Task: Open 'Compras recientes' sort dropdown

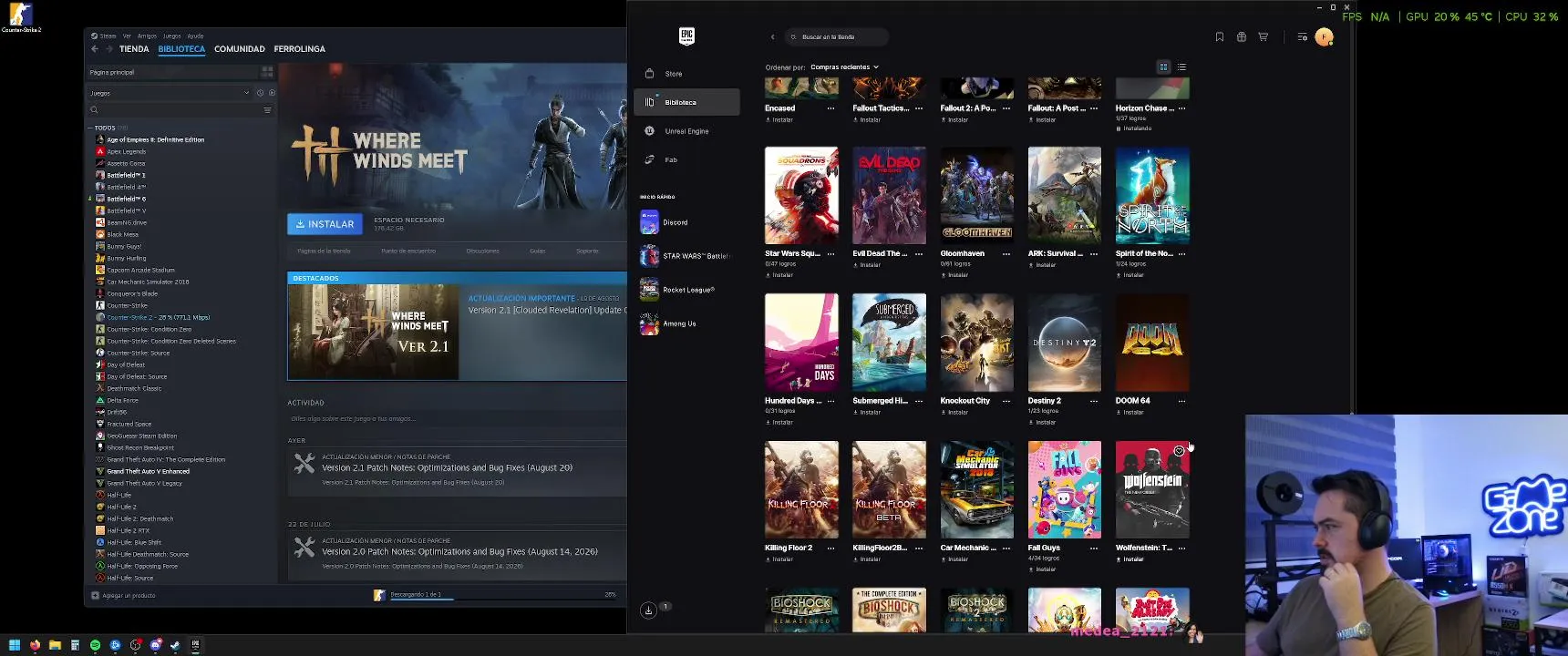Action: point(844,67)
